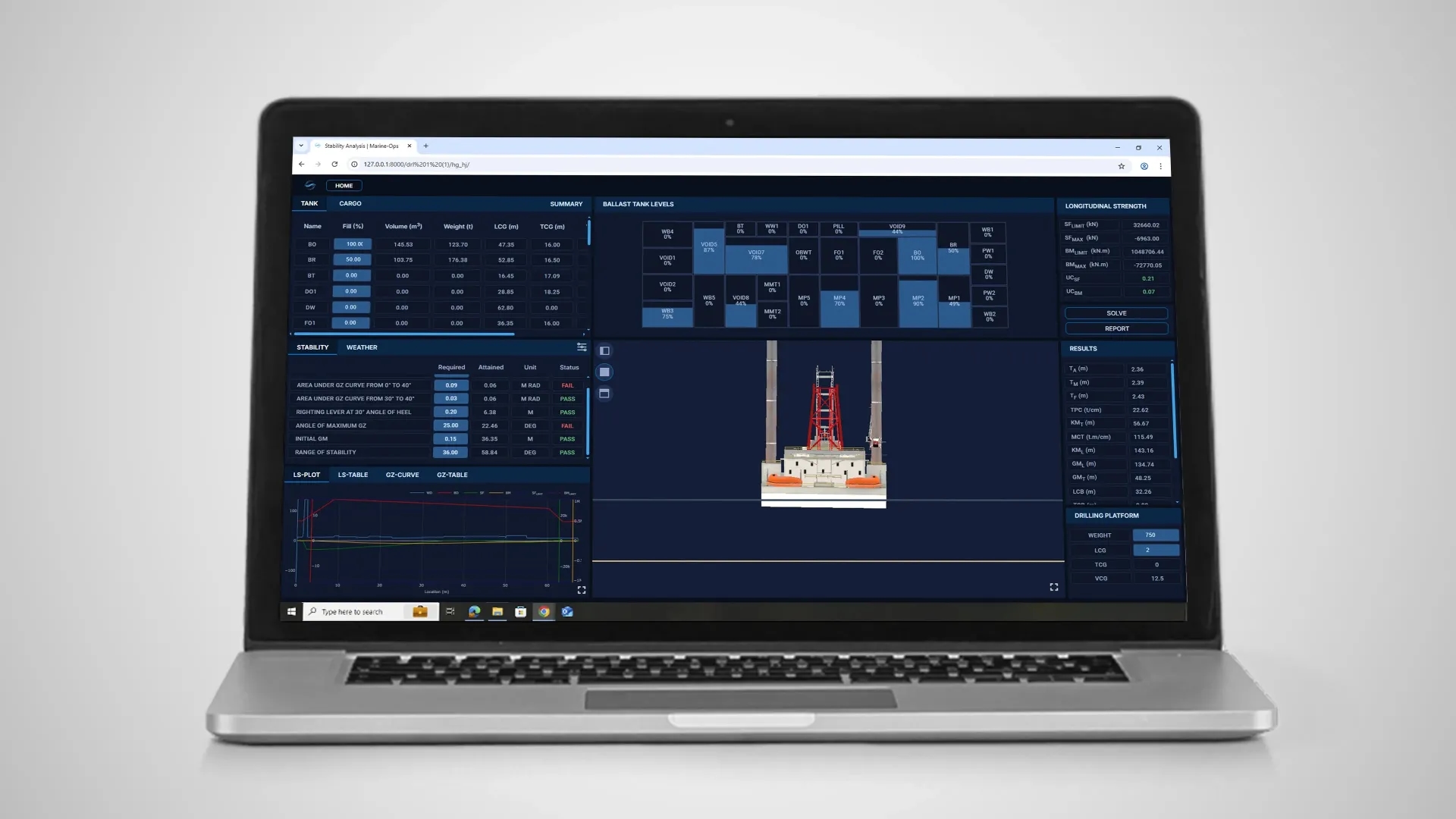1456x819 pixels.
Task: Click the drilling platform WEIGHT input field
Action: coord(1155,535)
